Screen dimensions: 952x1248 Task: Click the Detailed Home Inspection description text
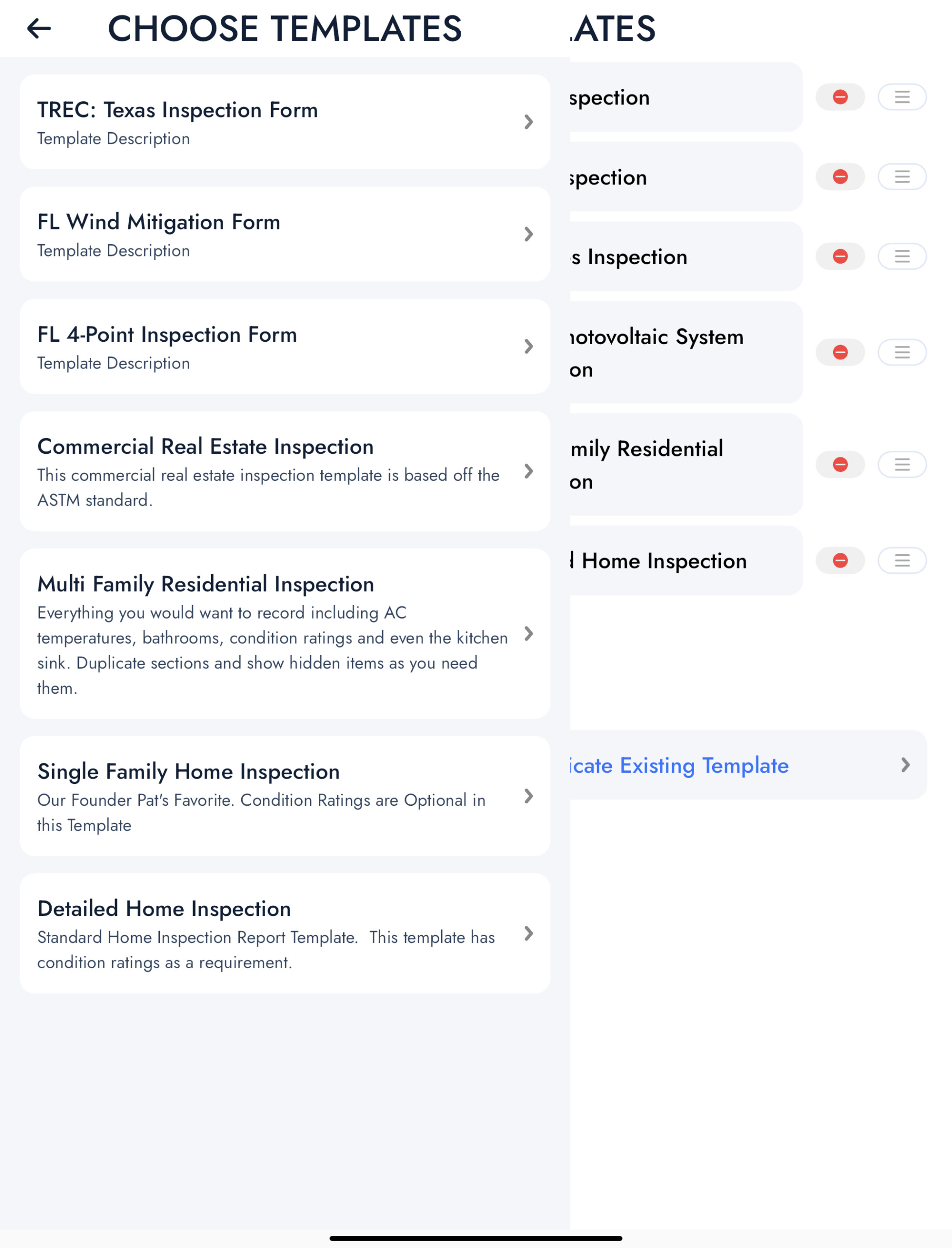point(265,950)
